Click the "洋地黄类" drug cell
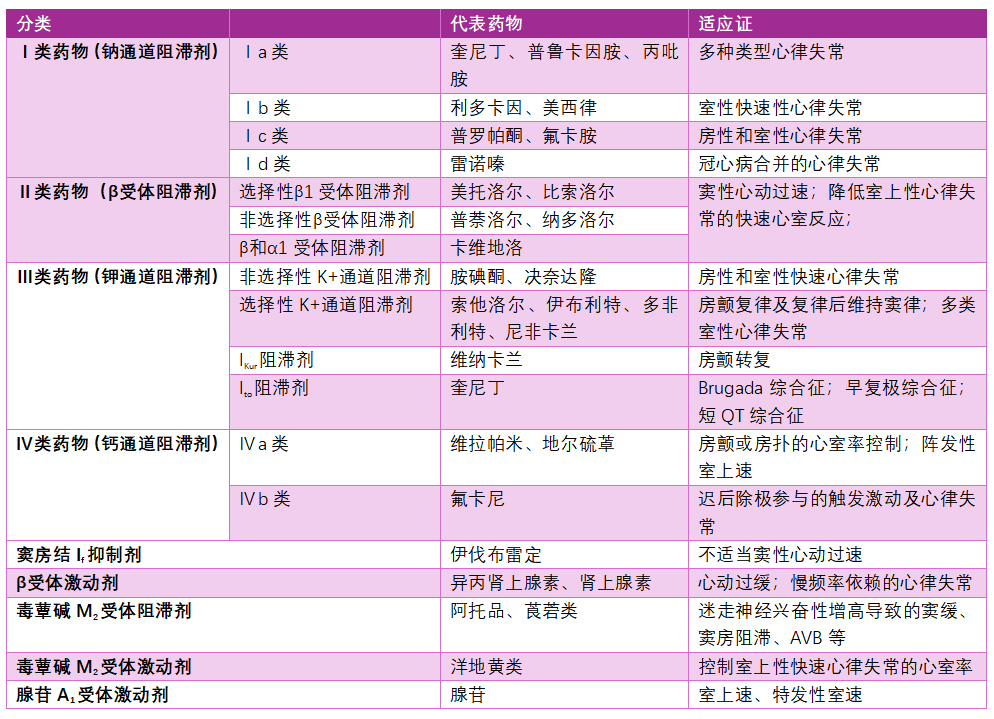The width and height of the screenshot is (994, 719). (x=487, y=666)
